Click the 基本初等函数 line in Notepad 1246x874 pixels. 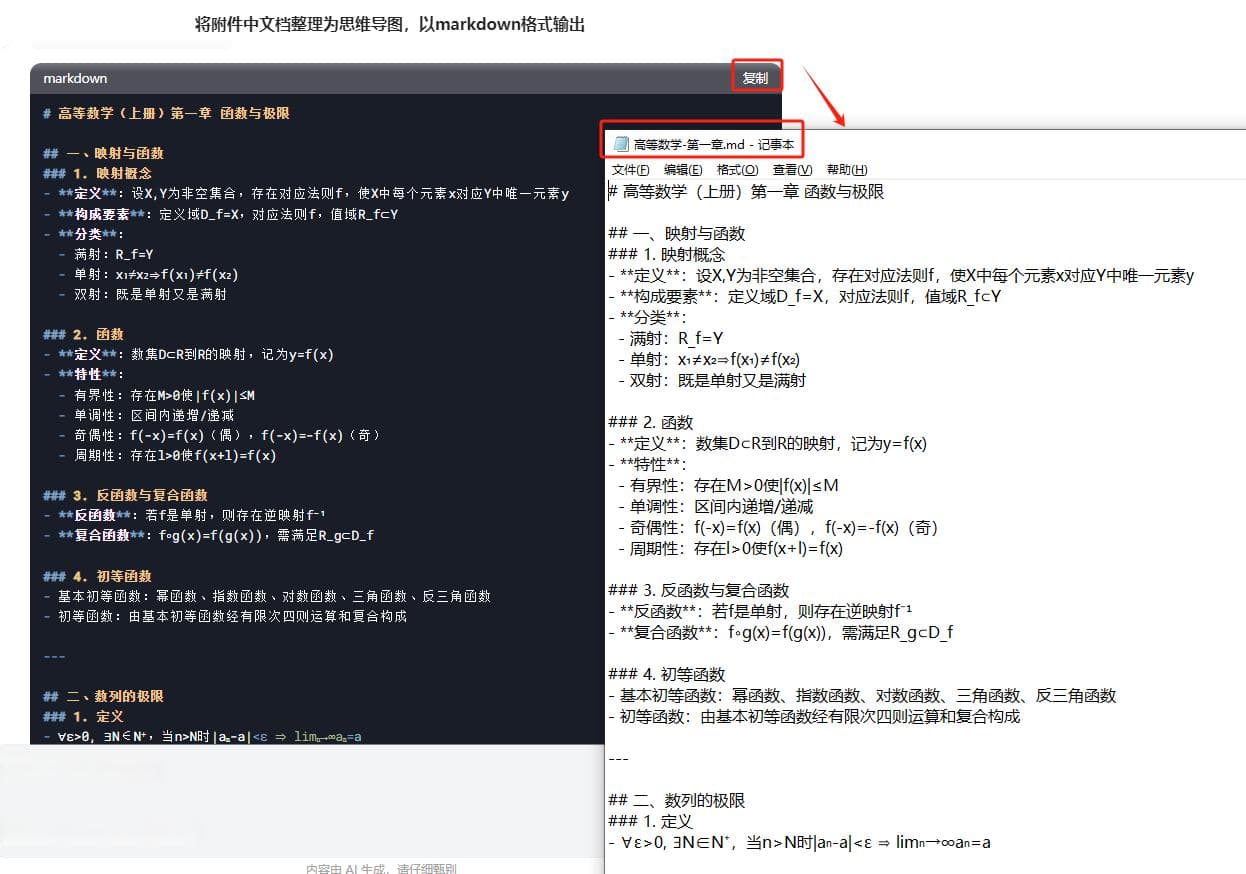(863, 696)
